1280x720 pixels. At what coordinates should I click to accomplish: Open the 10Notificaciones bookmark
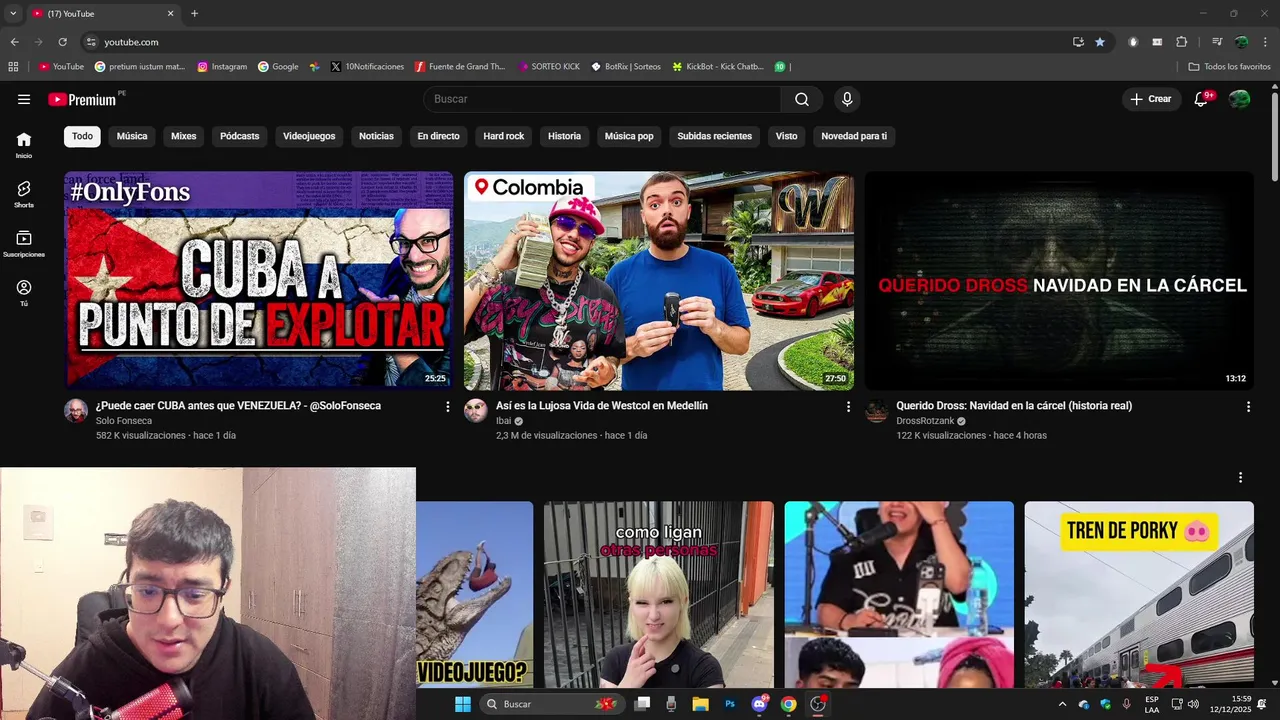click(x=367, y=67)
